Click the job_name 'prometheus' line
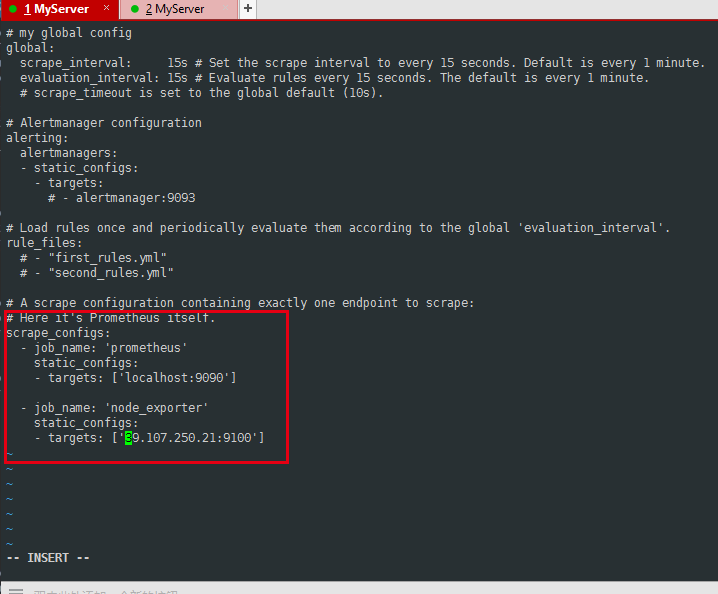The image size is (718, 594). click(x=104, y=348)
